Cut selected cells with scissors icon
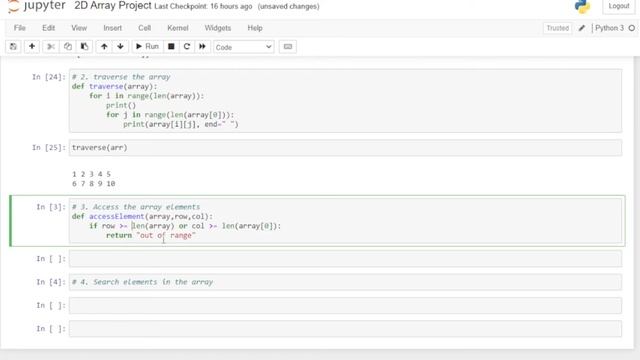This screenshot has height=360, width=640. pyautogui.click(x=51, y=47)
